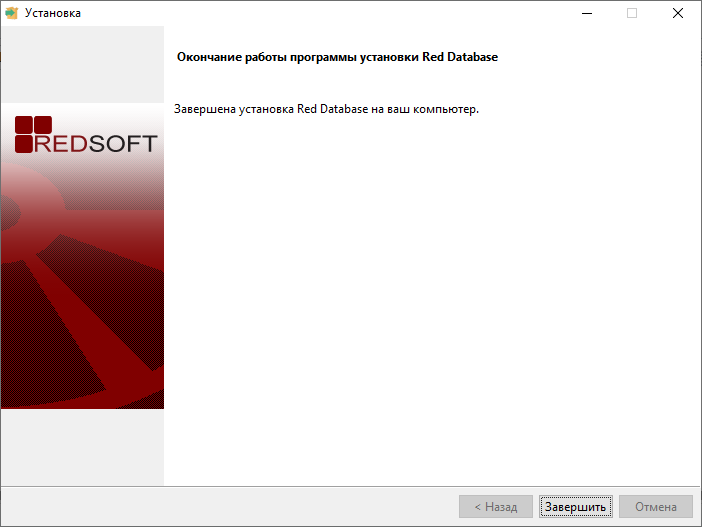
Task: Click the window title 'Установка'
Action: tap(53, 13)
